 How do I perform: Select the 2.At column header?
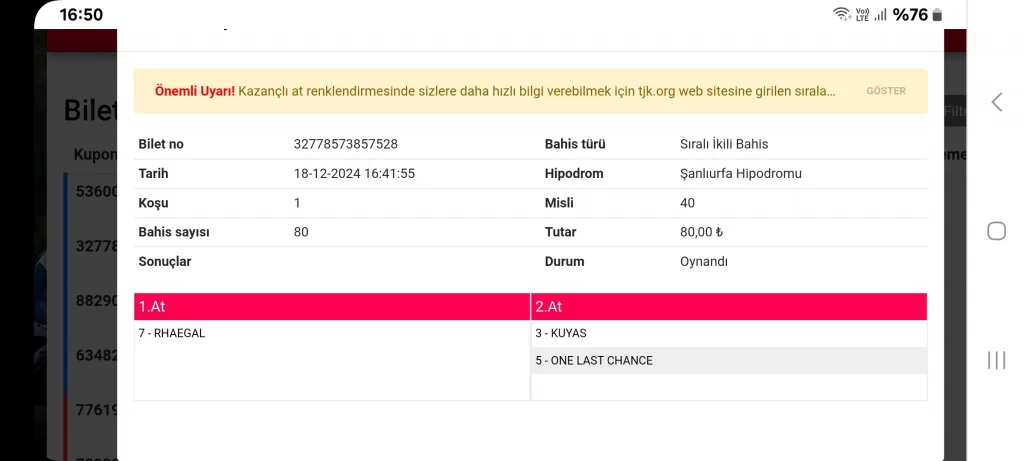[x=729, y=307]
